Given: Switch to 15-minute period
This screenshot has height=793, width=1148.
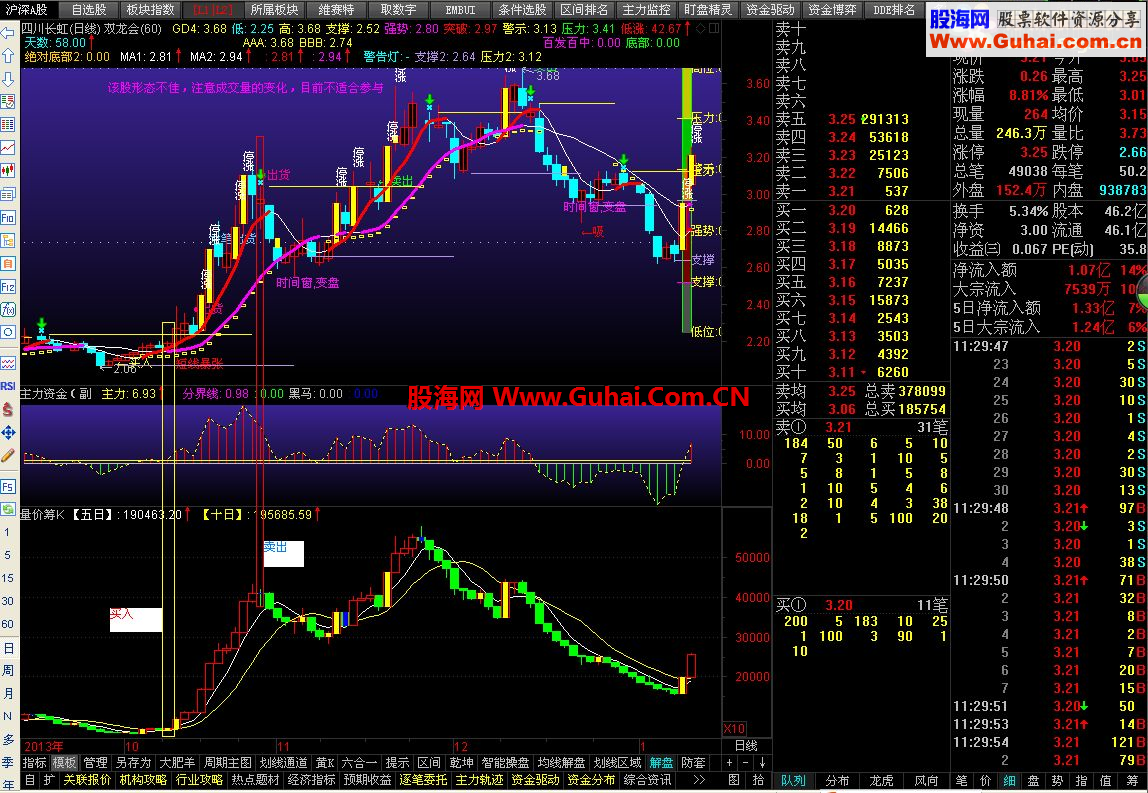Looking at the screenshot, I should tap(8, 578).
